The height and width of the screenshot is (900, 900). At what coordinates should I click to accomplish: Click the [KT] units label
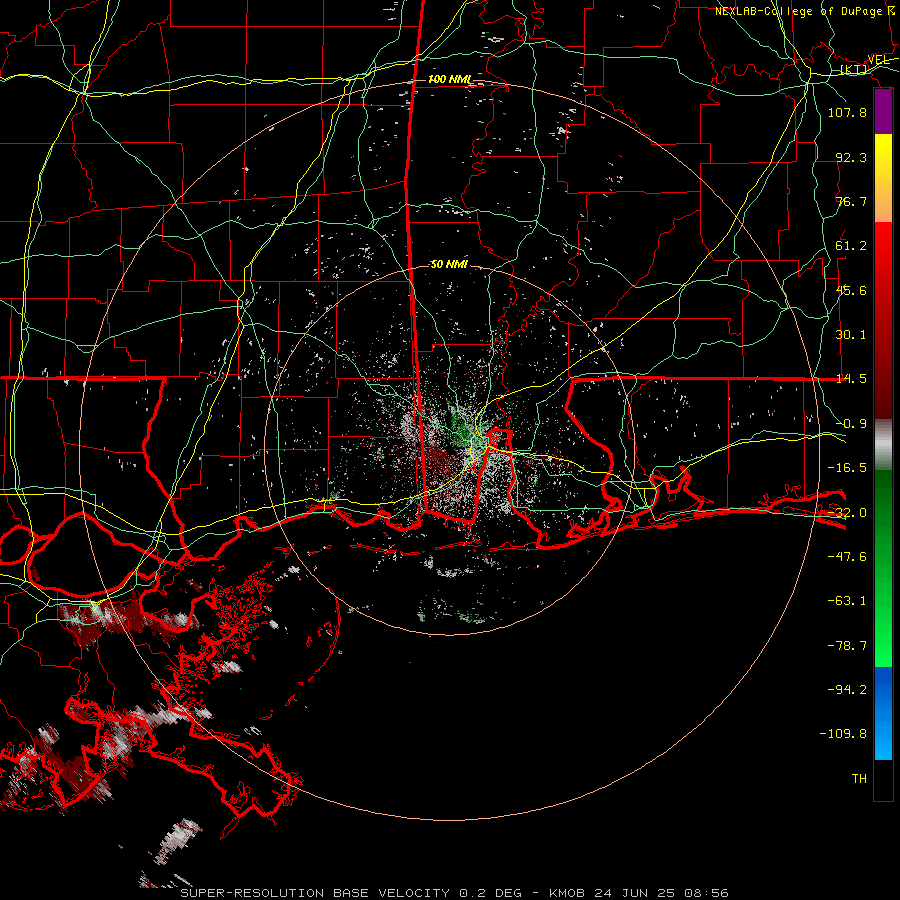(854, 69)
